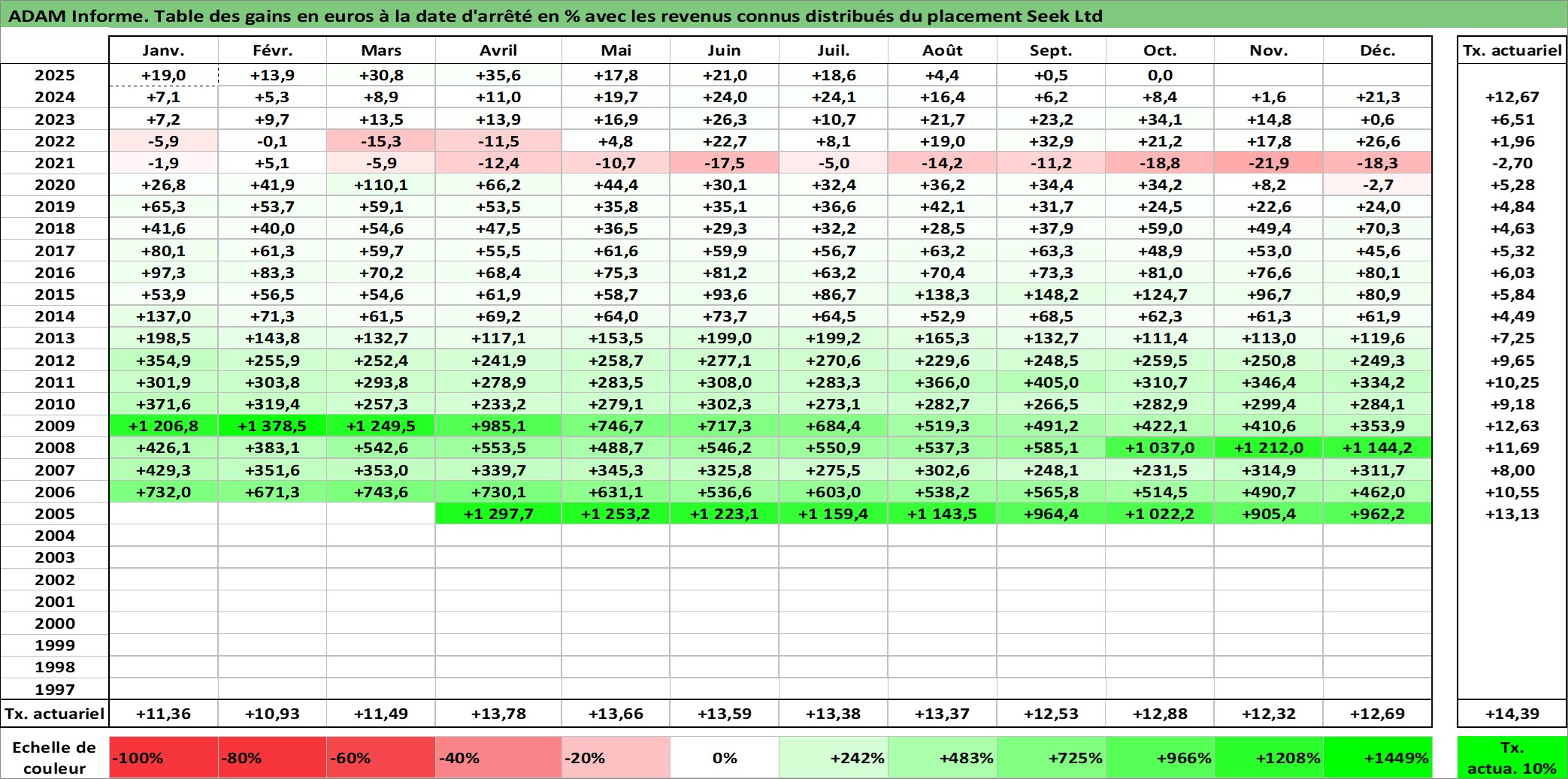Click the green "Tx. actua. 10%" box
Image resolution: width=1568 pixels, height=779 pixels.
pos(1512,757)
